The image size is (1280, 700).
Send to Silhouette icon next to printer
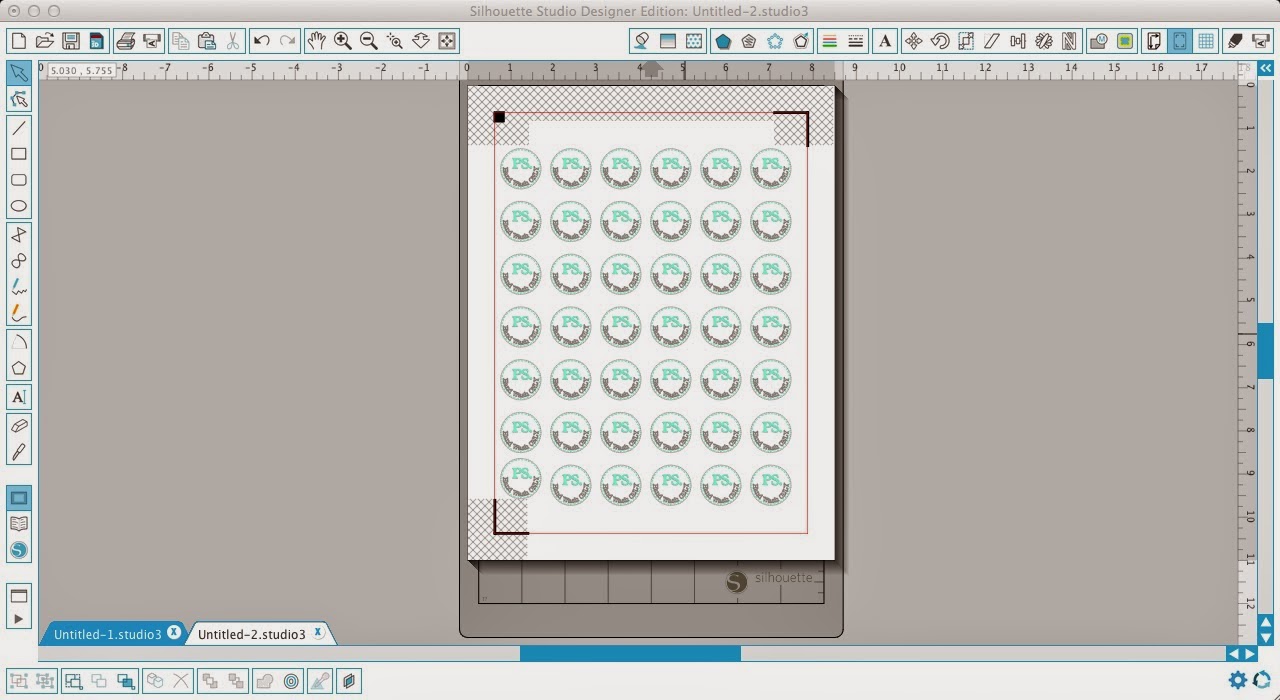click(x=152, y=41)
